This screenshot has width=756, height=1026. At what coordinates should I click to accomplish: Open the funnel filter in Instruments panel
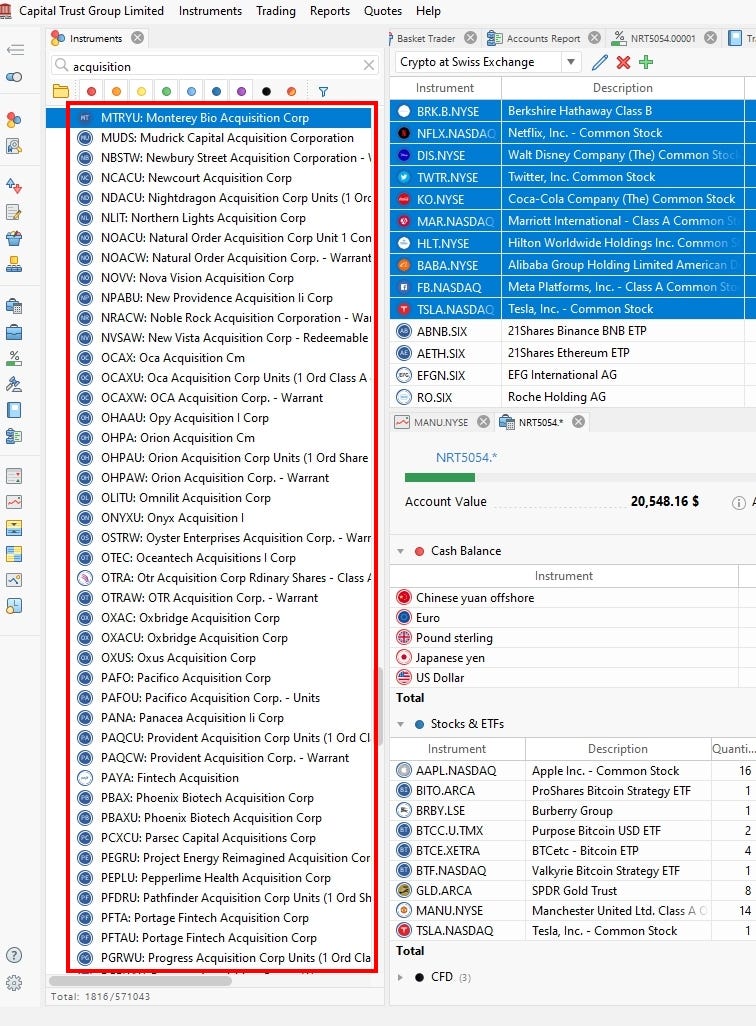point(323,92)
